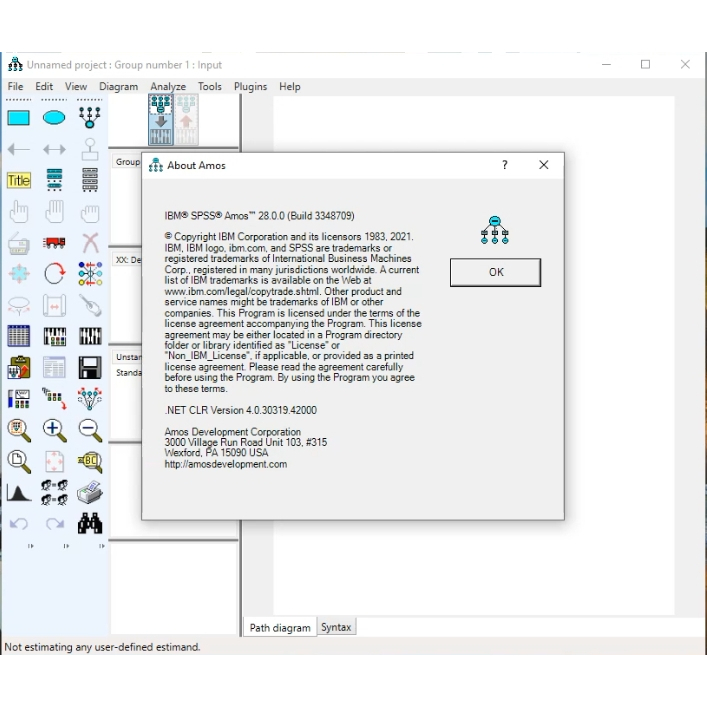Viewport: 707px width, 707px height.
Task: Select the one-finger select one object tool
Action: [18, 211]
